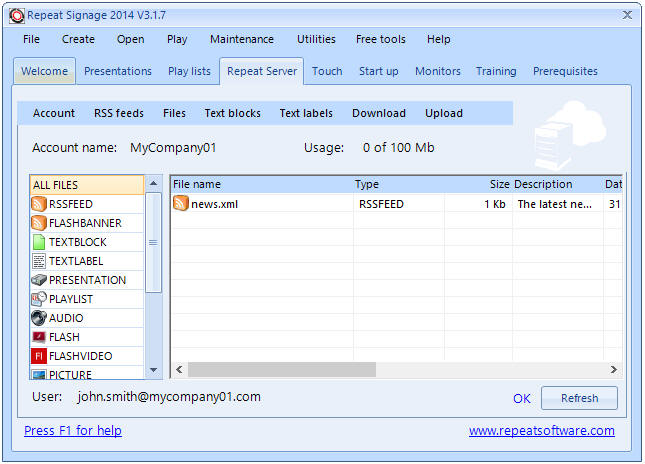Screen dimensions: 645x464
Task: Select the TEXTLABEL category label
Action: click(76, 261)
